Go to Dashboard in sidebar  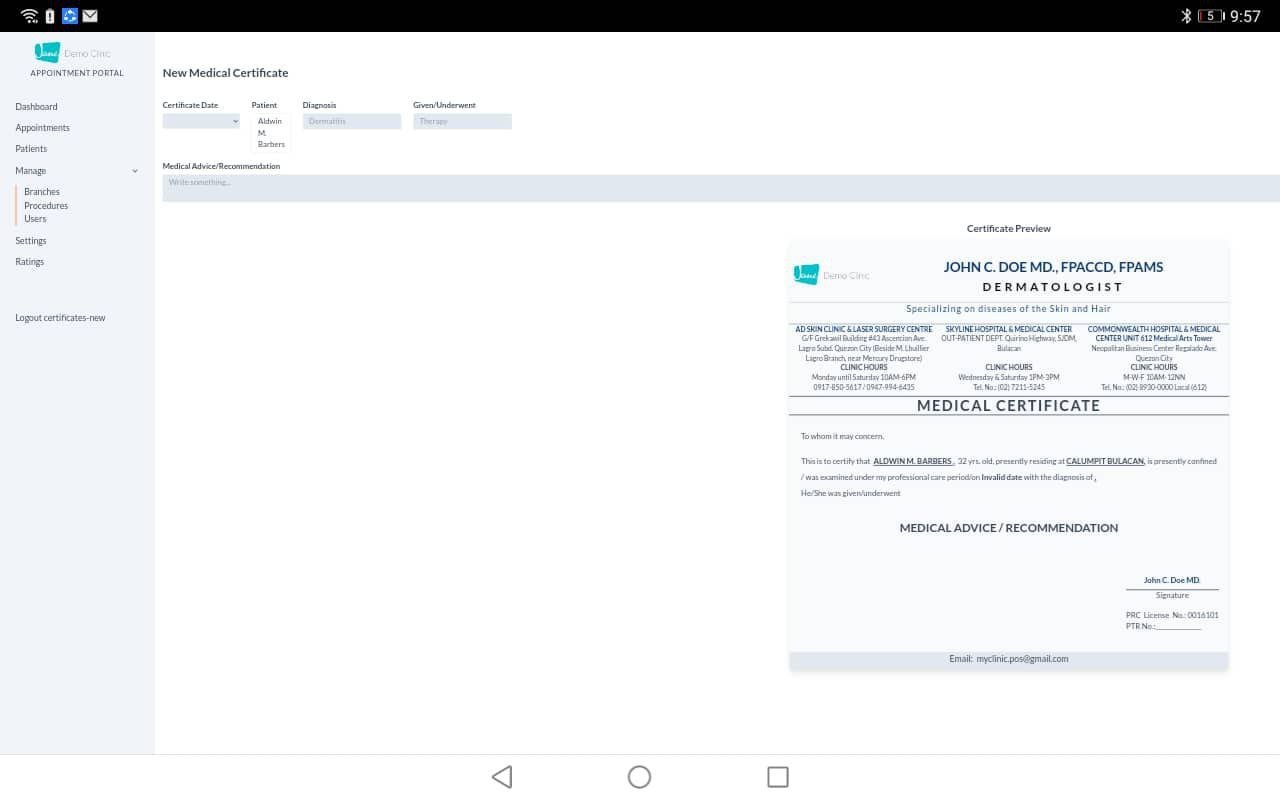click(x=36, y=106)
